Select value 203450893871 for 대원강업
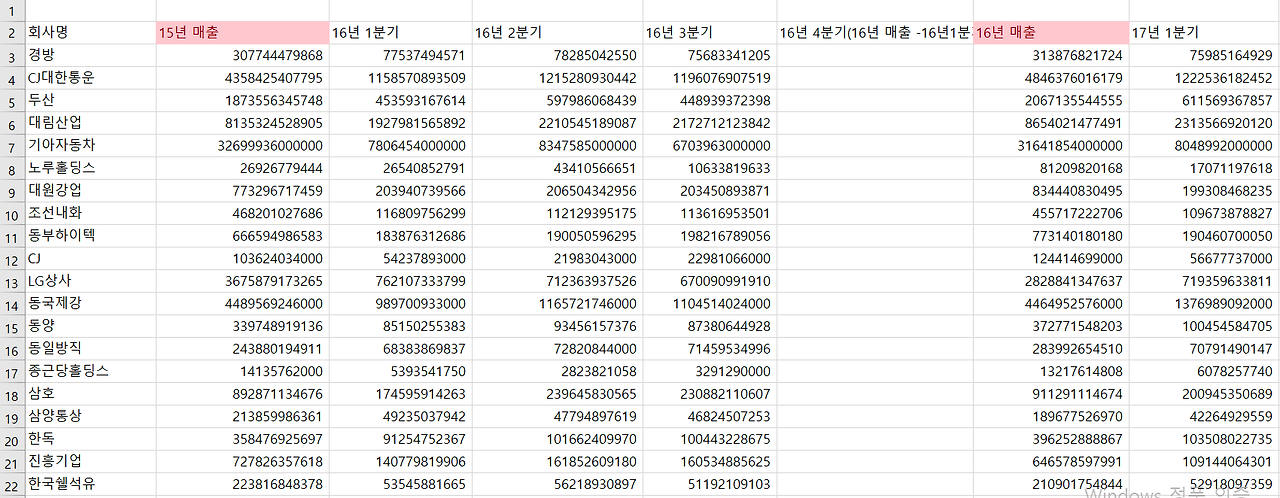The height and width of the screenshot is (498, 1280). click(709, 190)
